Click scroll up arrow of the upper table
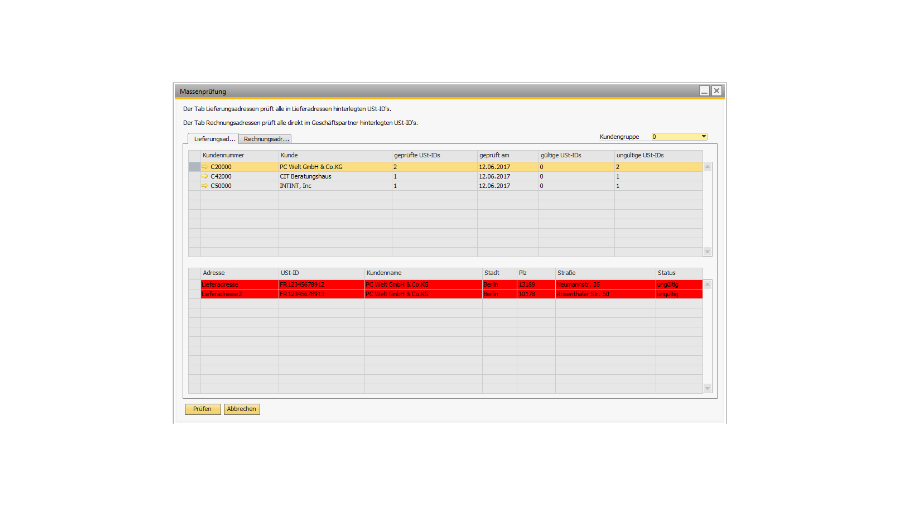The image size is (899, 506). 708,167
